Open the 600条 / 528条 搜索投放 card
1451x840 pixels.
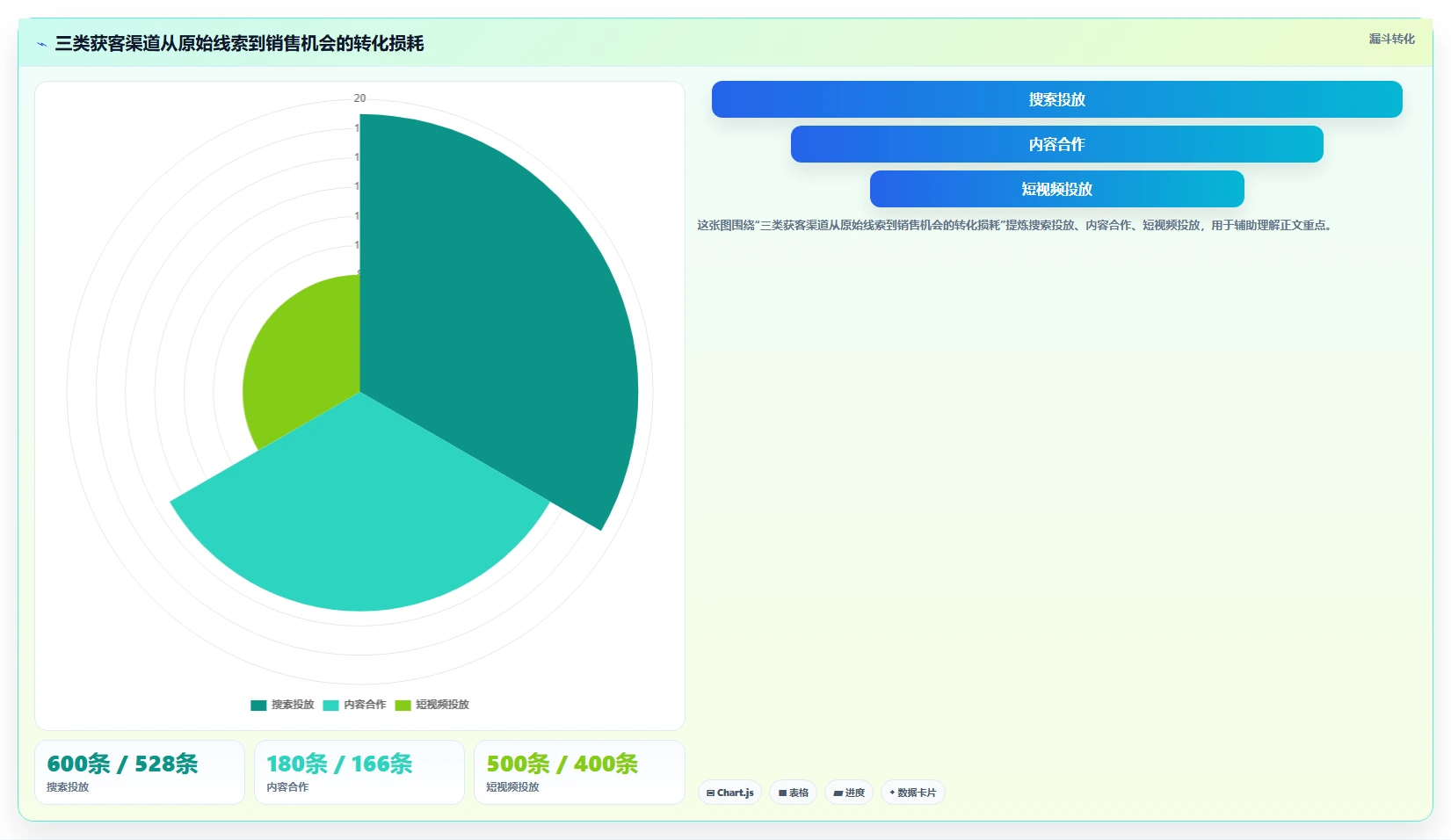(140, 772)
